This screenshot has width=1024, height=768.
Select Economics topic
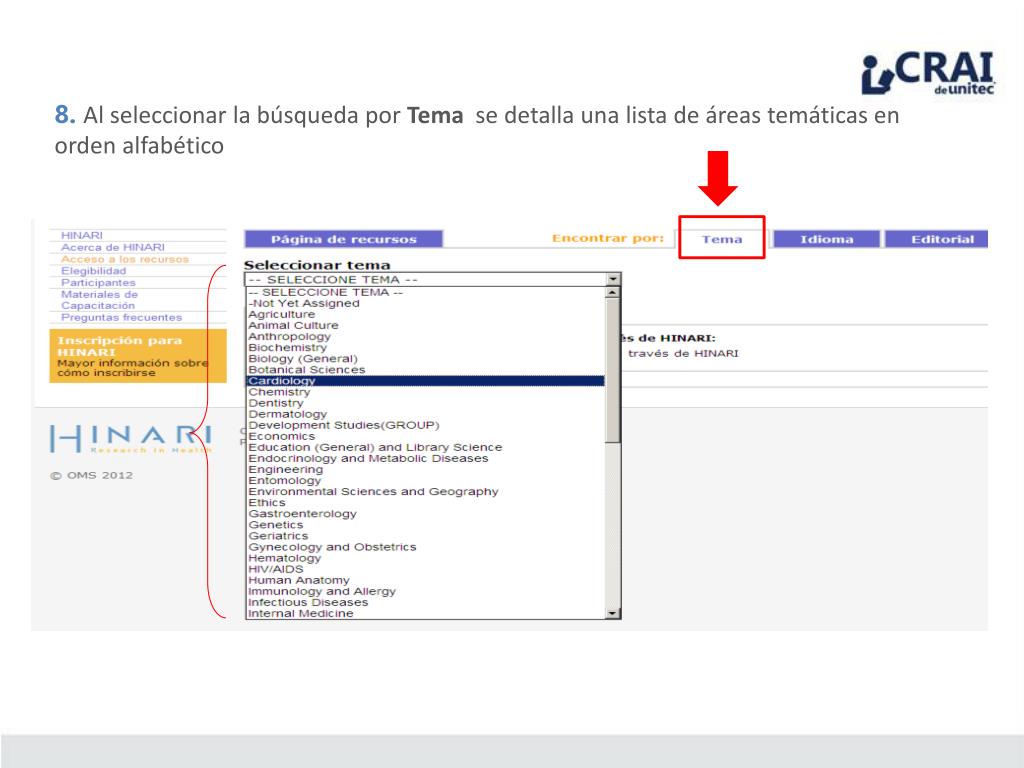[x=426, y=436]
